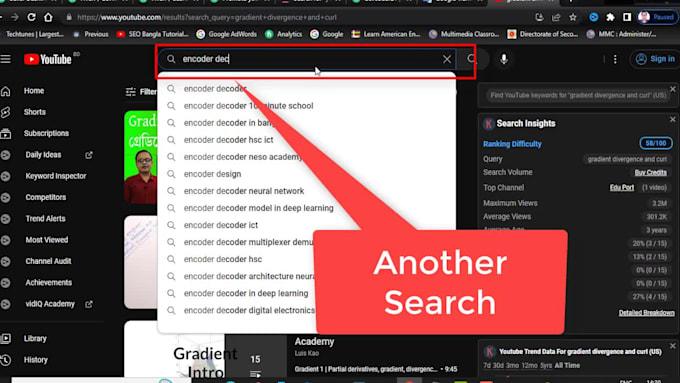
Task: Open the browser extensions puzzle icon
Action: pos(610,17)
